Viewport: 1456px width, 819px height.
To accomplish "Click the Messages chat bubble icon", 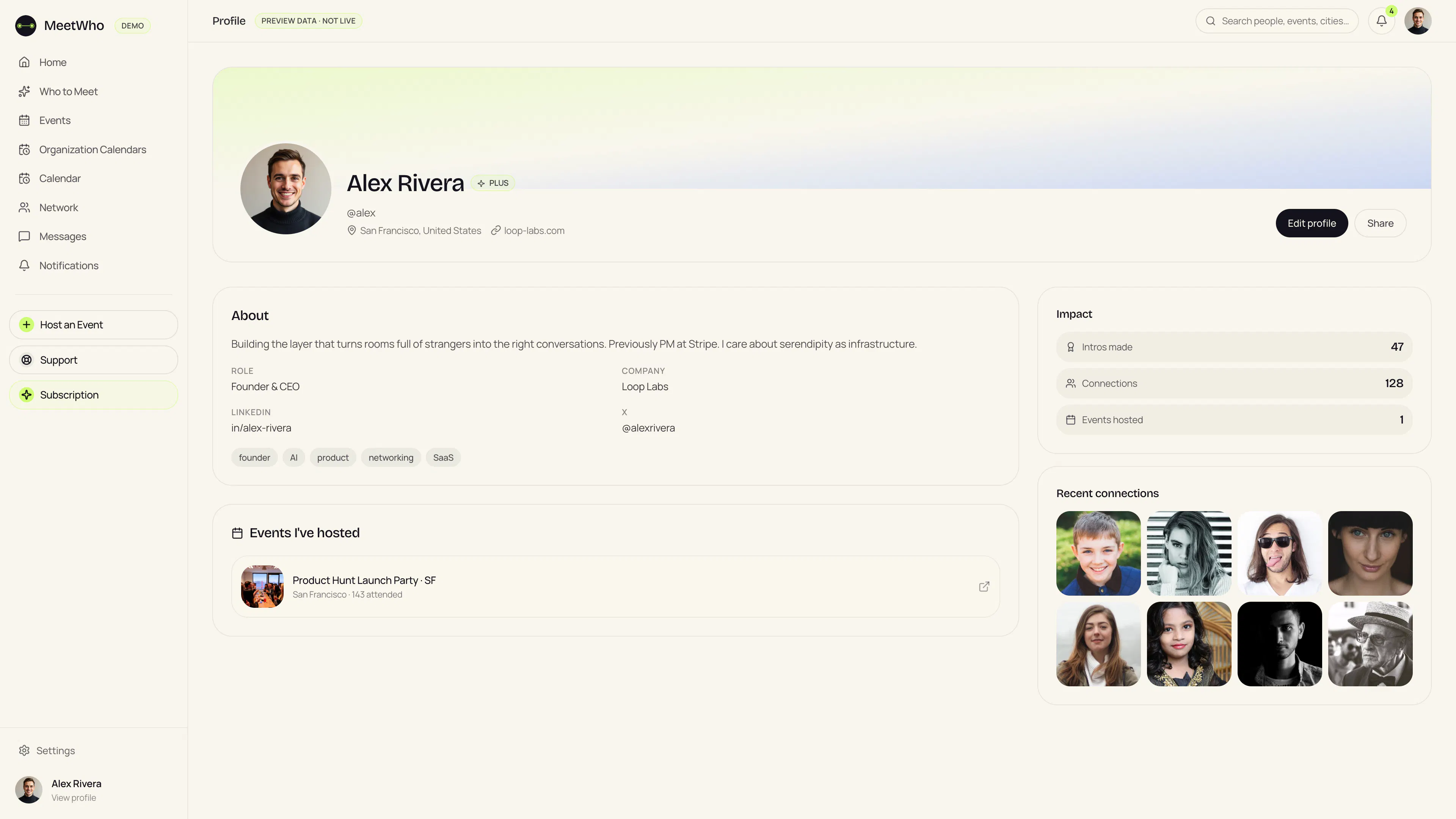I will (x=24, y=236).
